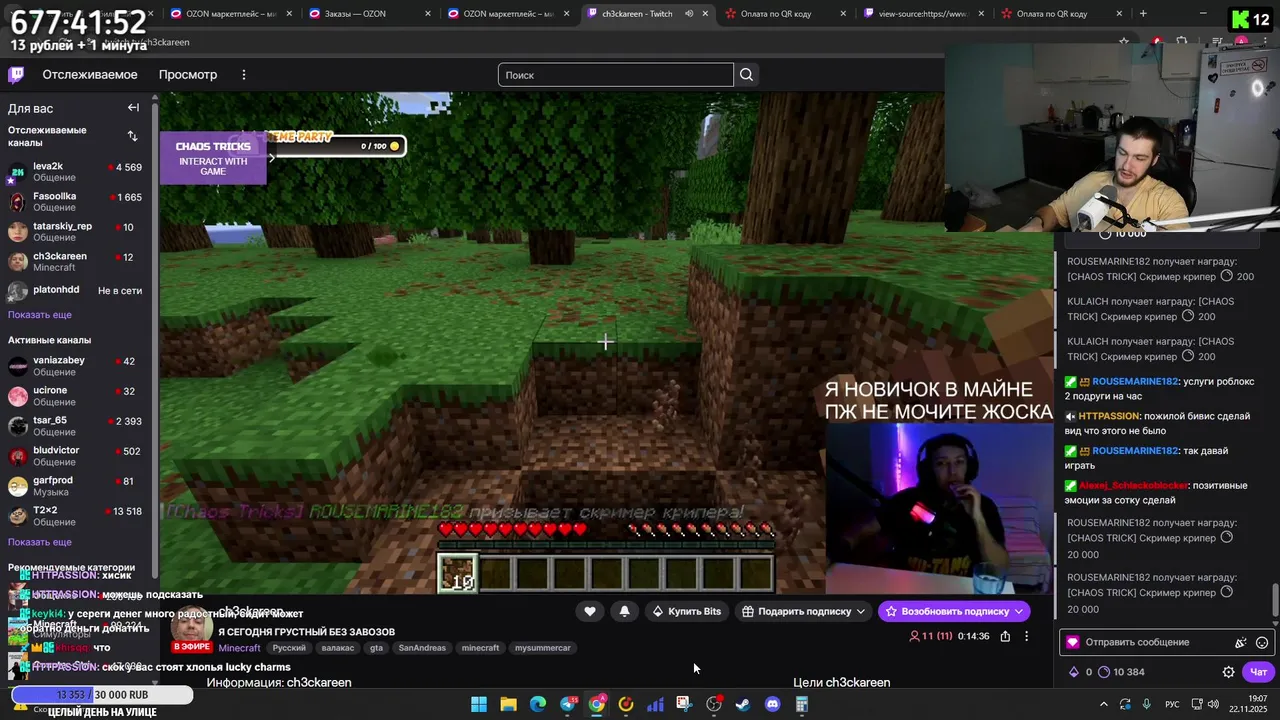Share the stream with the share icon

pos(1005,636)
